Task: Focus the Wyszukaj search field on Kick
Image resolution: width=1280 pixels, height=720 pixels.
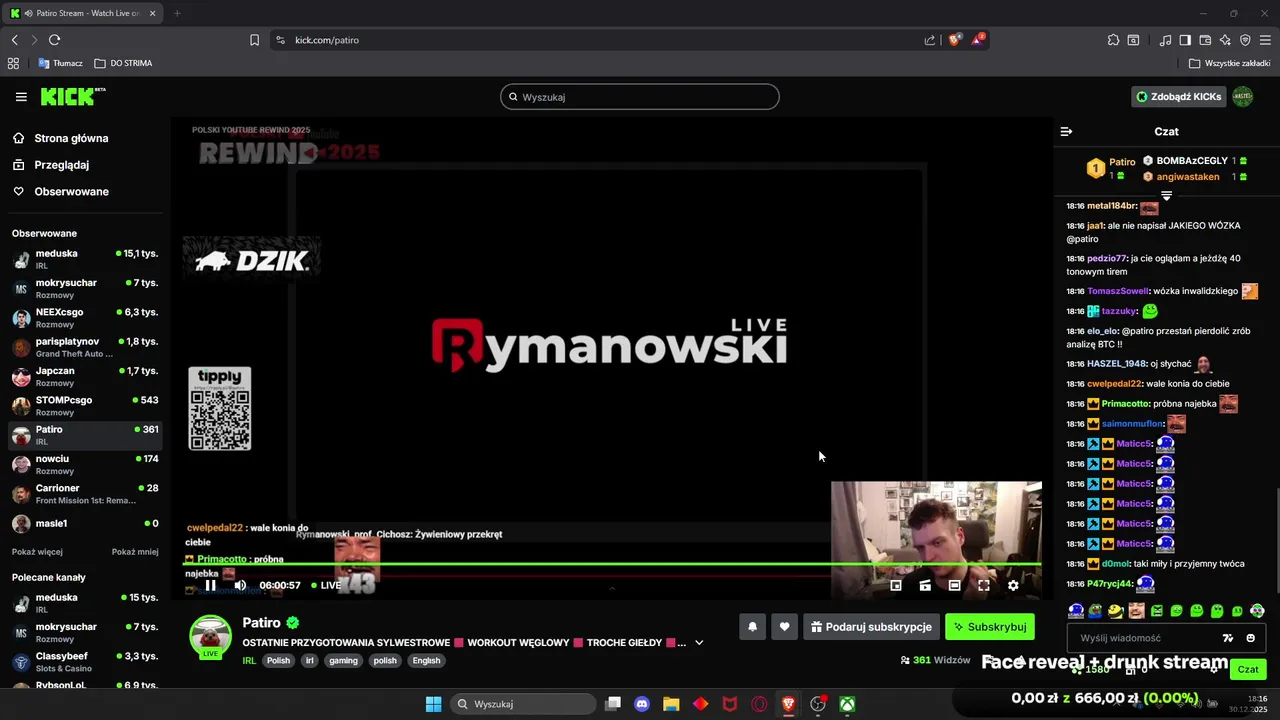Action: point(640,97)
